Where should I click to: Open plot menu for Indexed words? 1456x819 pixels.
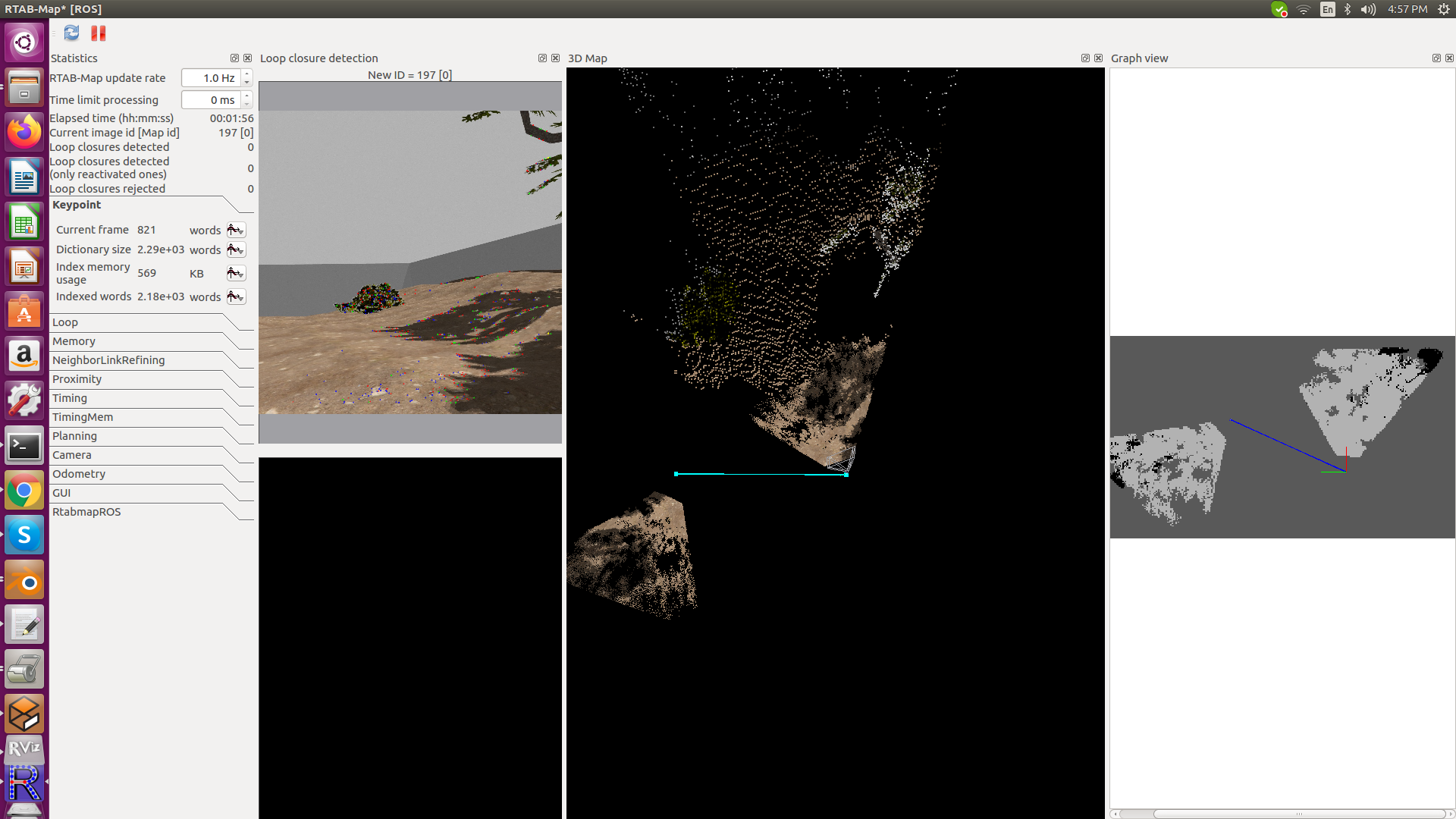[x=236, y=297]
